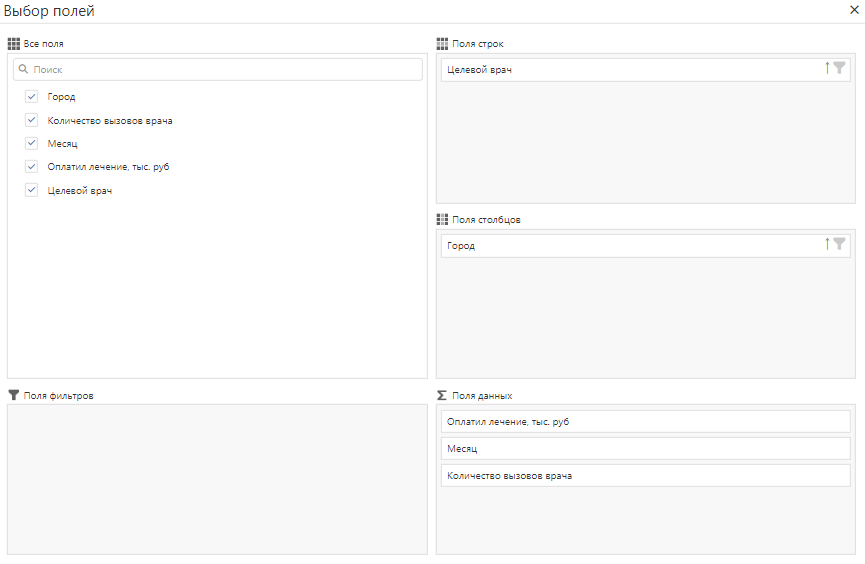
Task: Click the sigma icon beside Поля данных
Action: [442, 395]
